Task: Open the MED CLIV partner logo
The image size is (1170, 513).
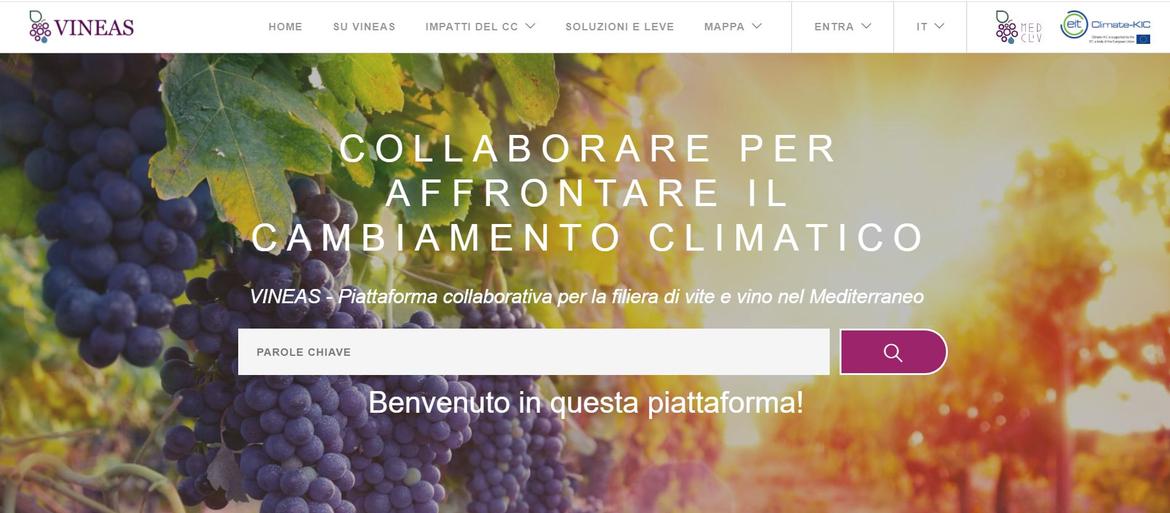Action: coord(1019,27)
